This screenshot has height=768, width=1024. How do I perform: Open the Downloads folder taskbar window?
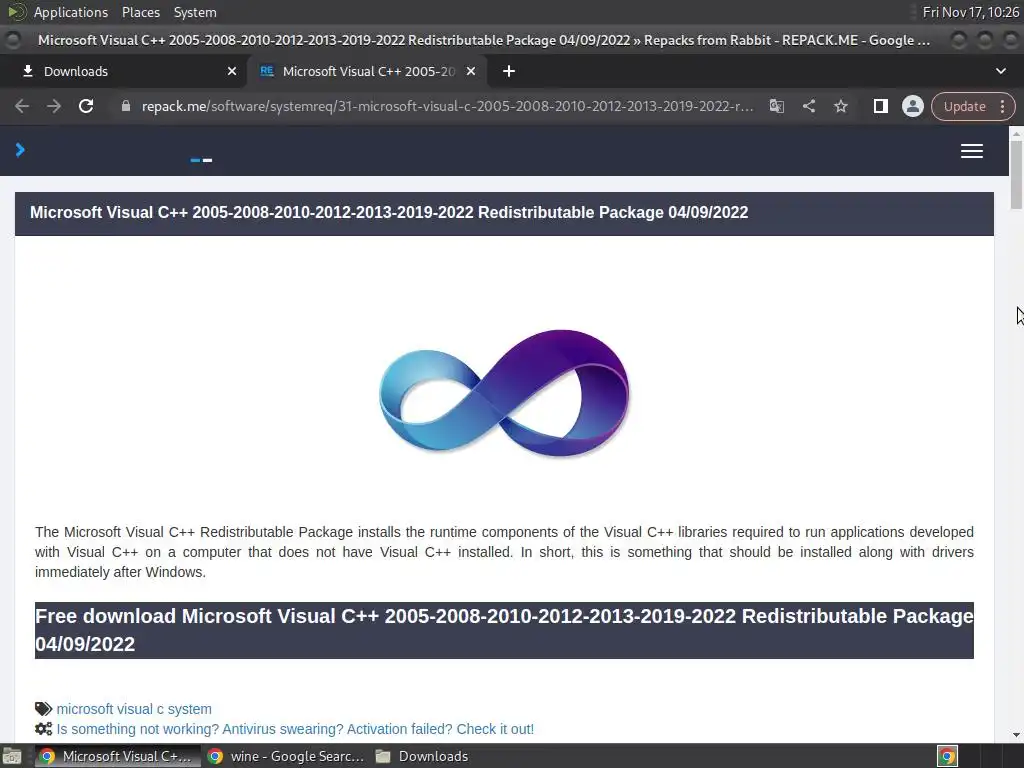422,756
